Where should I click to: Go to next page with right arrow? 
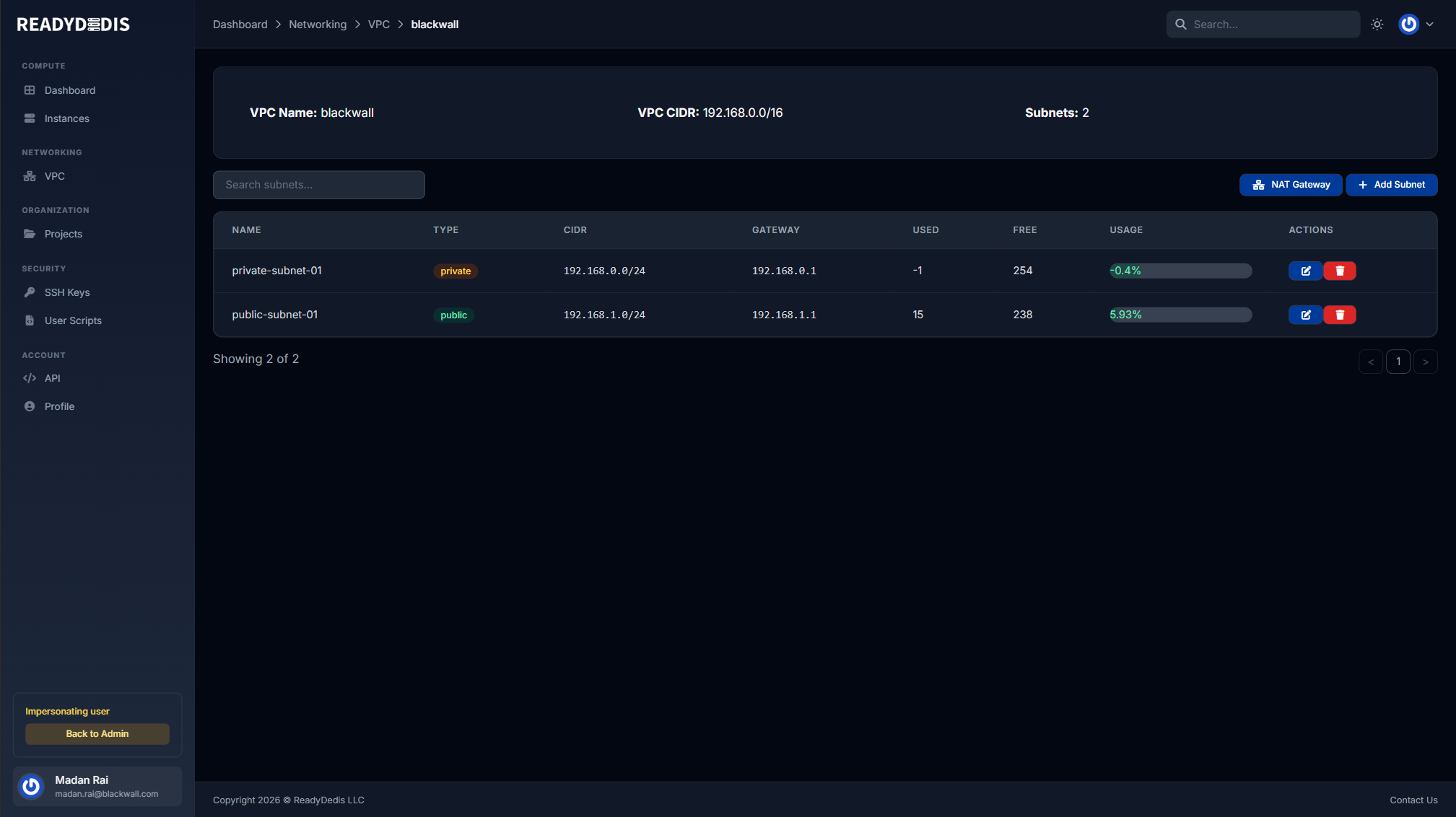(x=1425, y=361)
